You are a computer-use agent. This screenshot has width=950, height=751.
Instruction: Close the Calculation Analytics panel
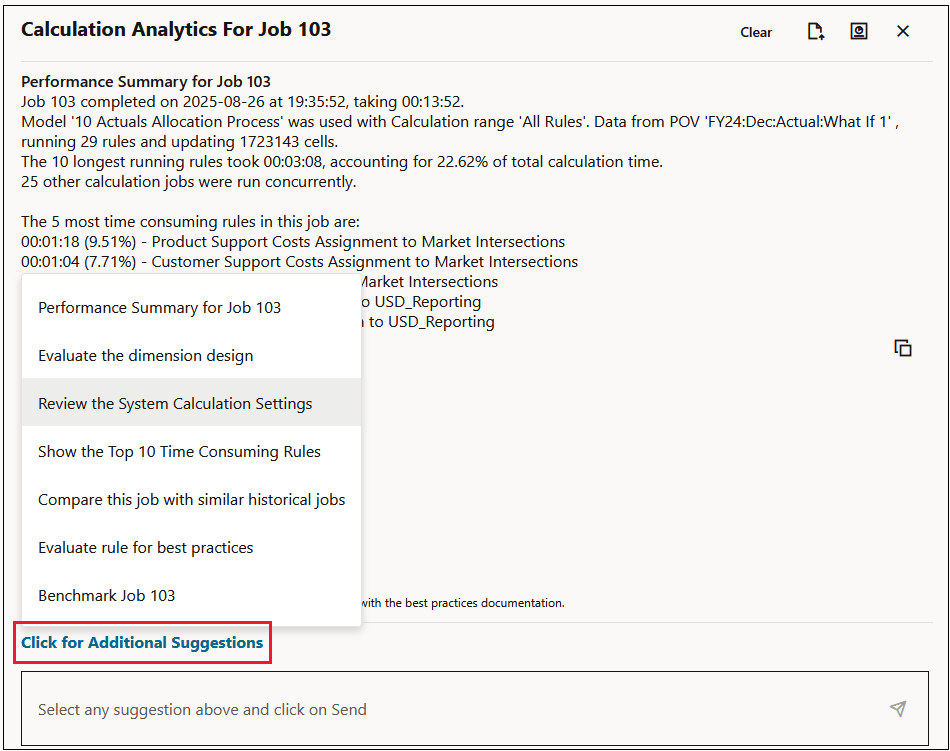(x=903, y=31)
